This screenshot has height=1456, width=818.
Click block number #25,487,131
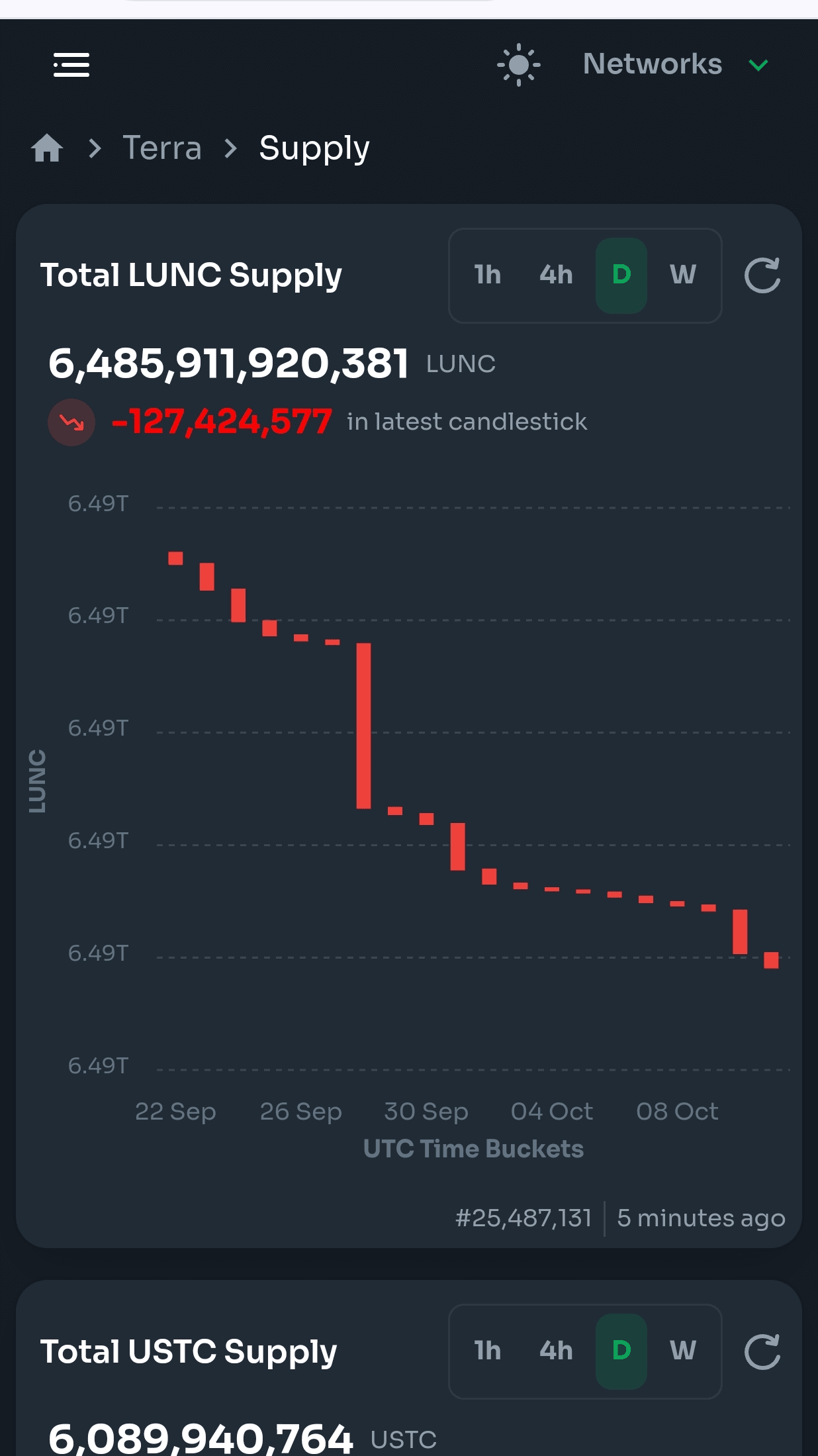(x=523, y=1218)
